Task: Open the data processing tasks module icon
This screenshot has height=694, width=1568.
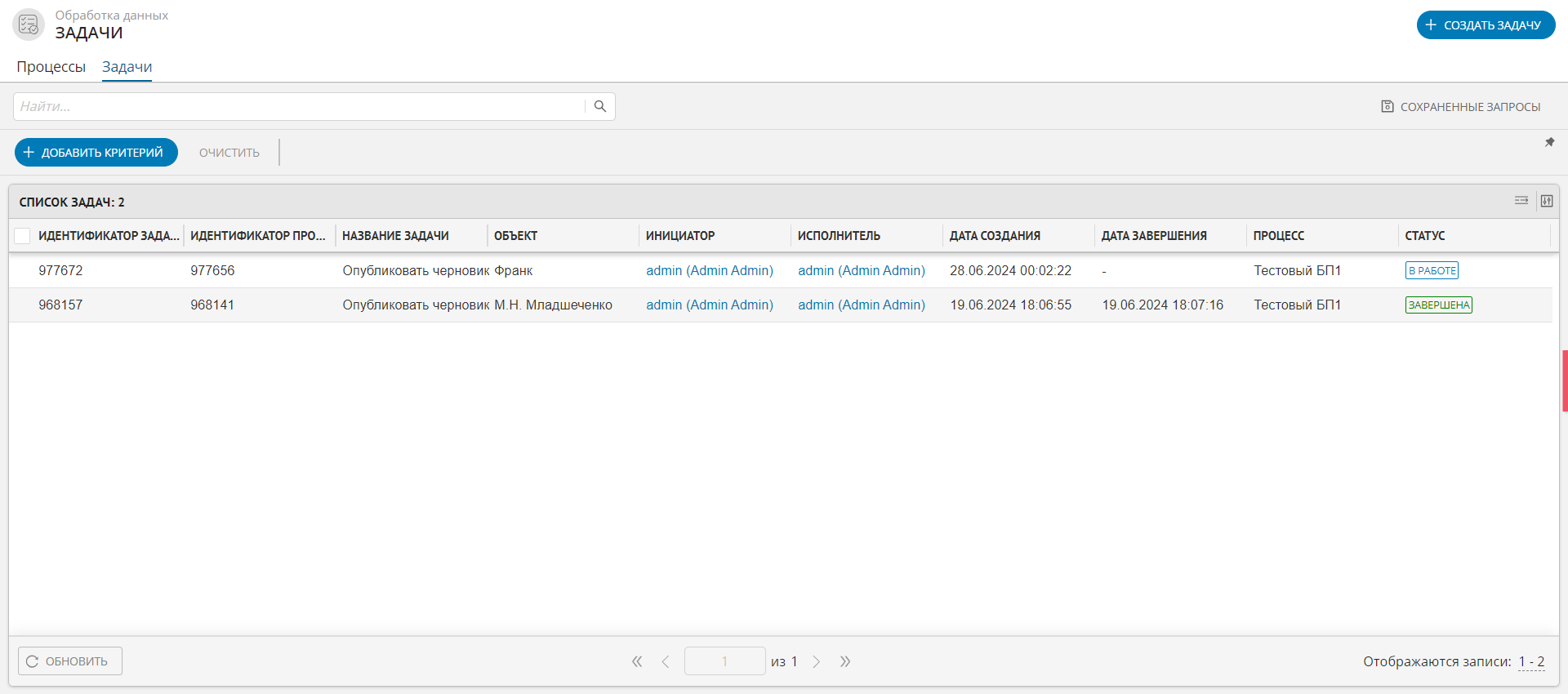Action: tap(29, 24)
